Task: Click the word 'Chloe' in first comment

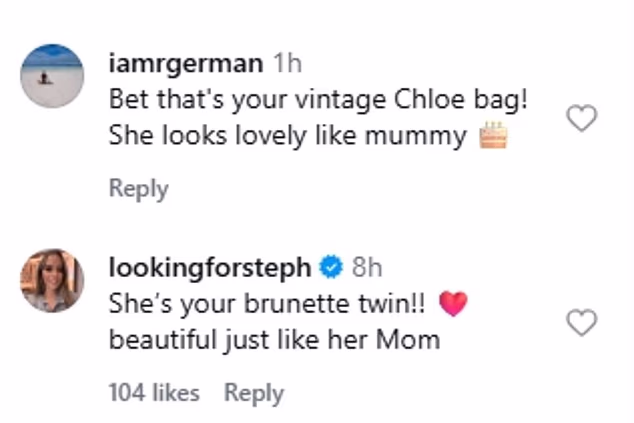Action: (x=429, y=99)
